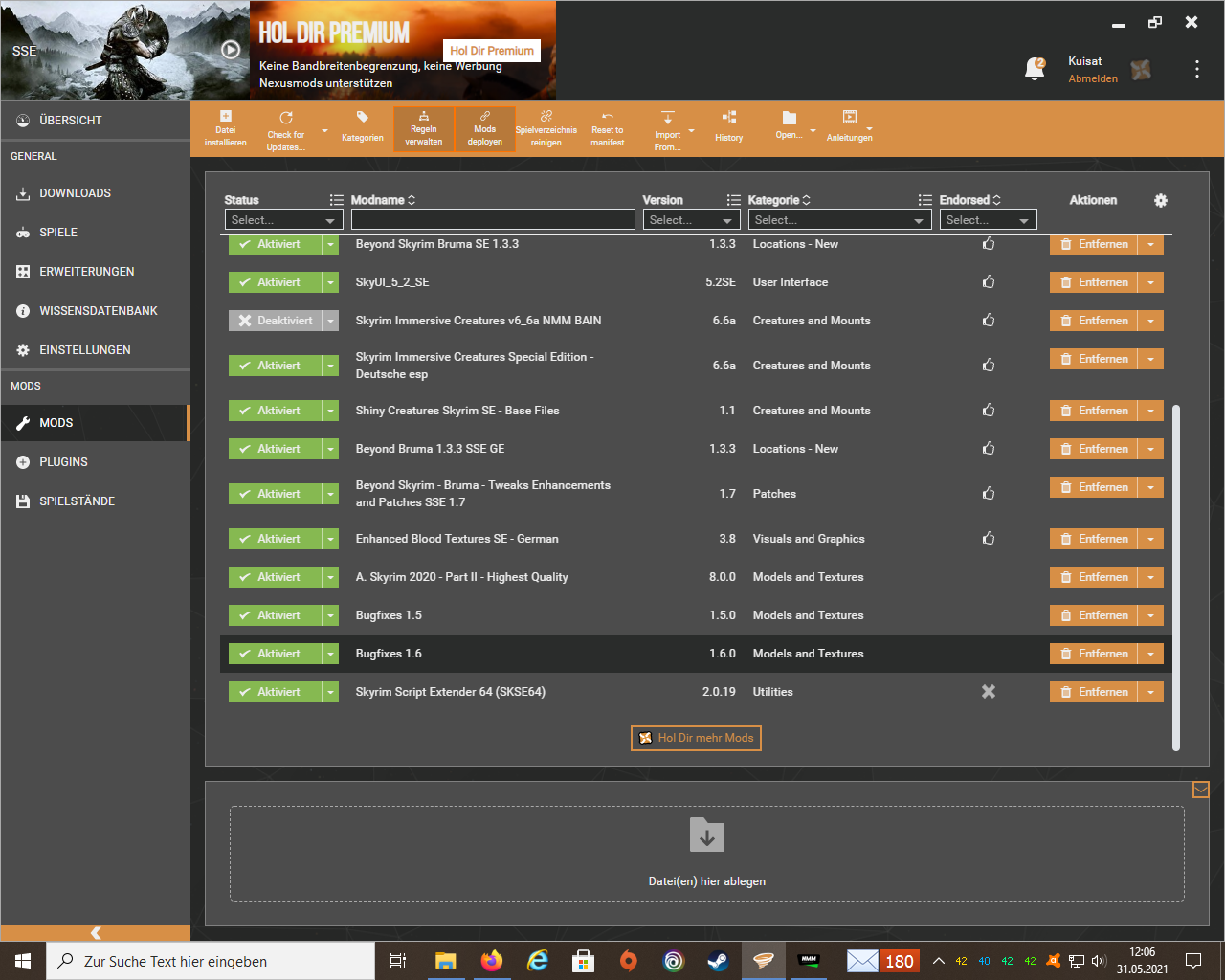Open the Kategorie filter dropdown
The width and height of the screenshot is (1225, 980).
pyautogui.click(x=838, y=220)
